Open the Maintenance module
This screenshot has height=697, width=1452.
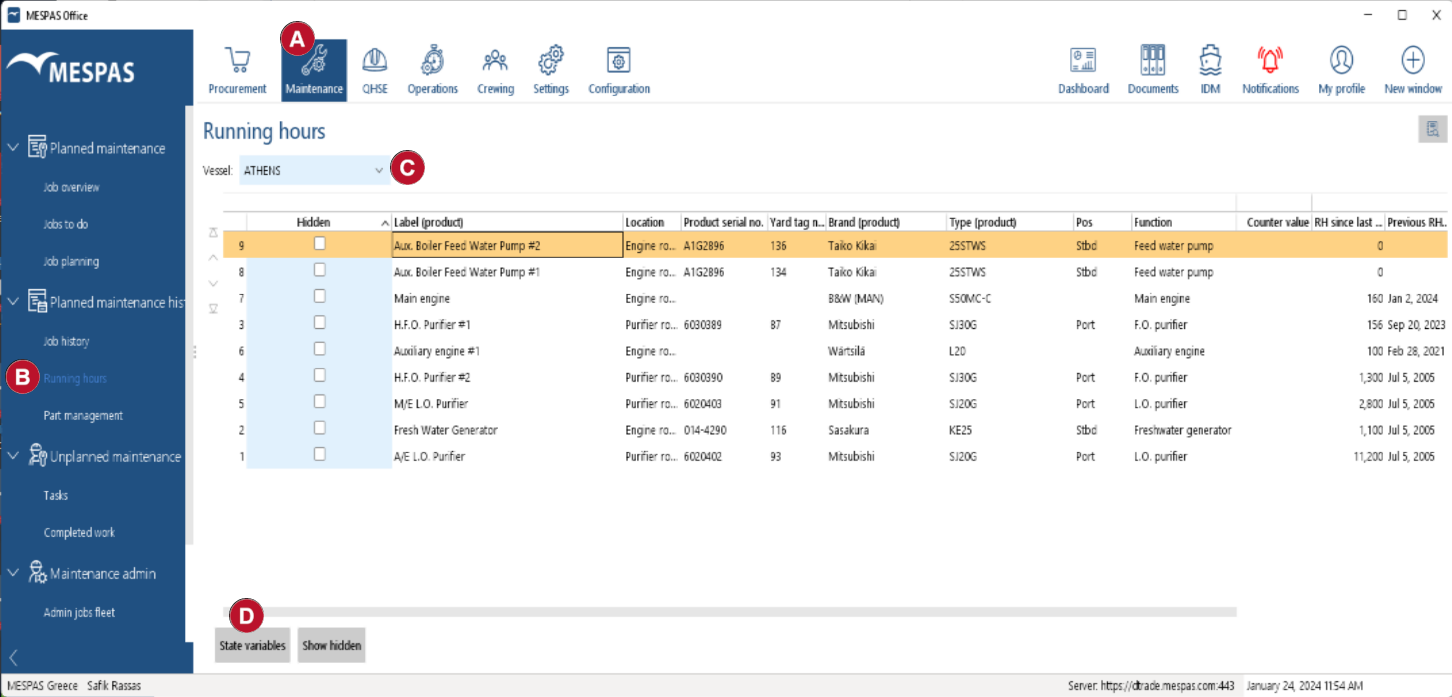(314, 70)
